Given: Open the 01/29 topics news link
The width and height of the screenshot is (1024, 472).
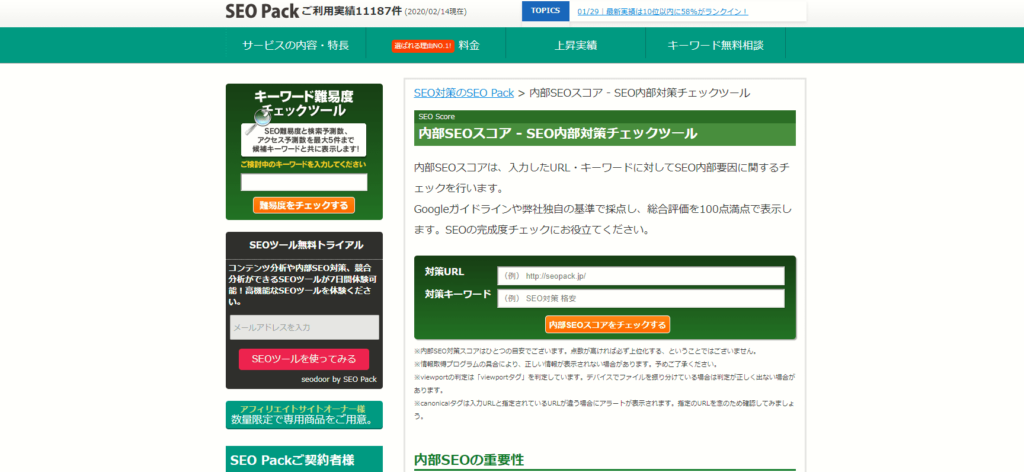Looking at the screenshot, I should click(x=663, y=12).
